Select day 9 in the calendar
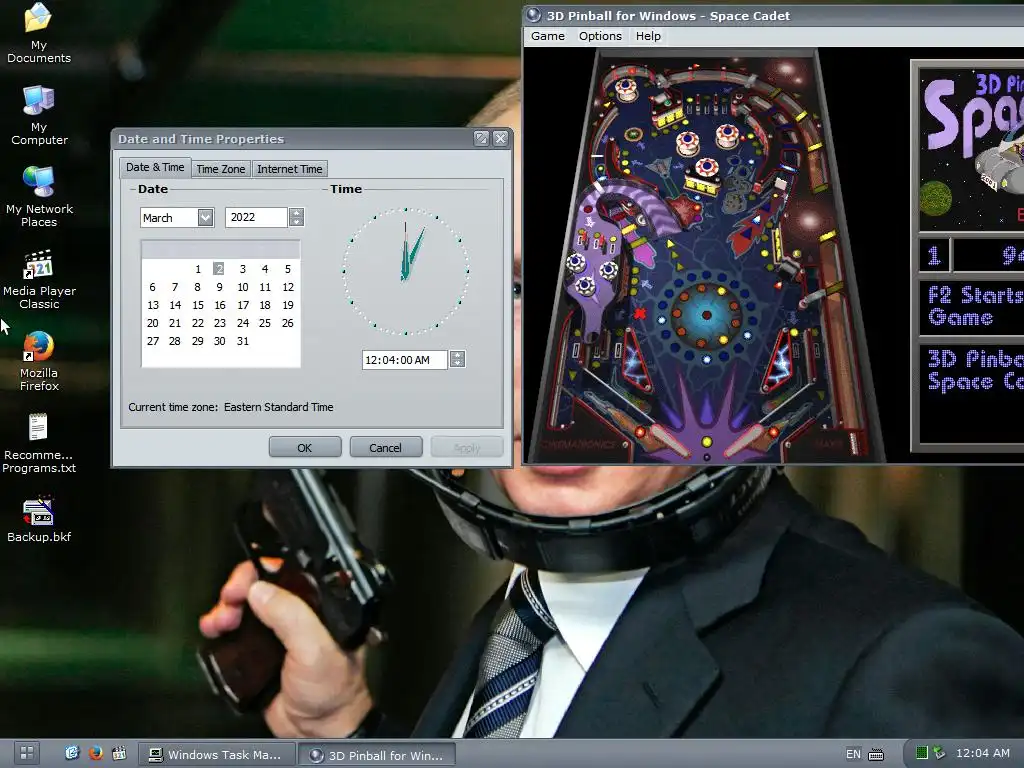The width and height of the screenshot is (1024, 768). (x=219, y=287)
